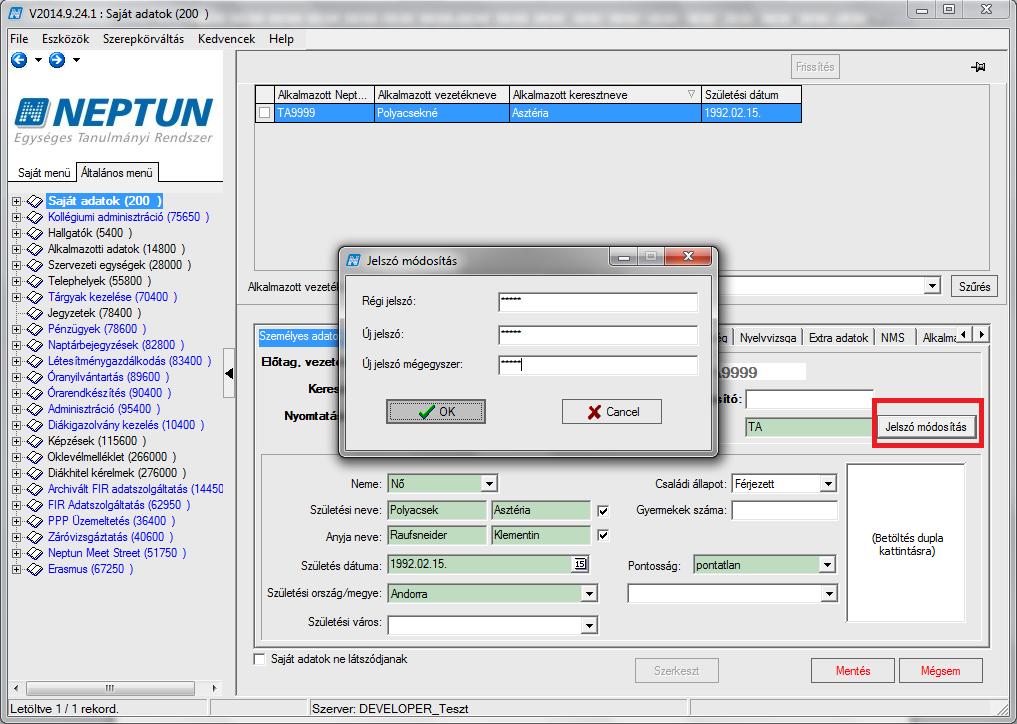Image resolution: width=1017 pixels, height=724 pixels.
Task: Switch to the Extra adatok tab
Action: 838,338
